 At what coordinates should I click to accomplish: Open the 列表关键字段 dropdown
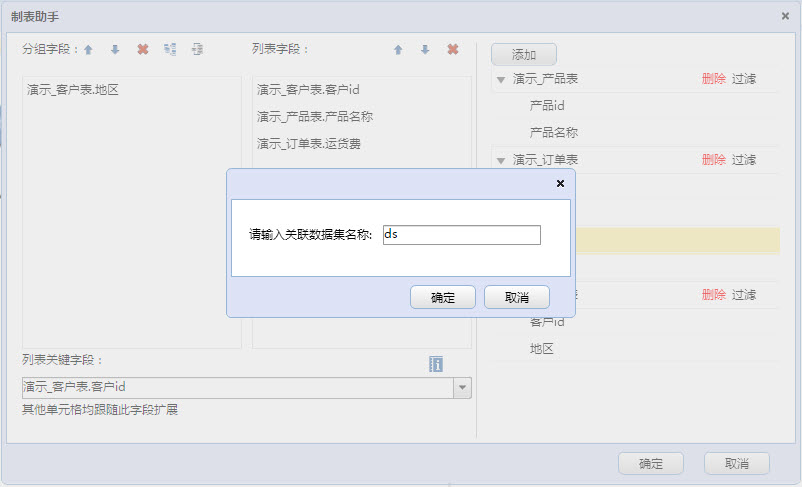click(462, 388)
